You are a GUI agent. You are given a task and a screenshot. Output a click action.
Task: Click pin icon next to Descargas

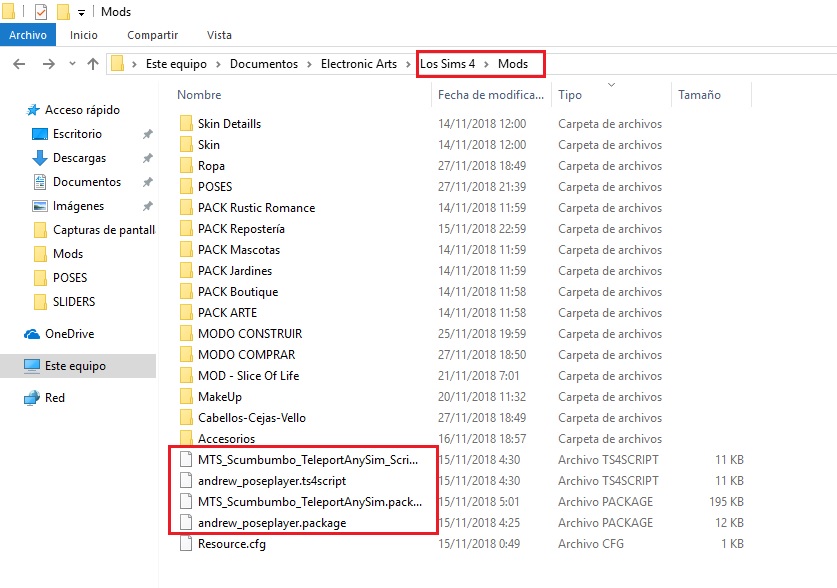tap(148, 158)
